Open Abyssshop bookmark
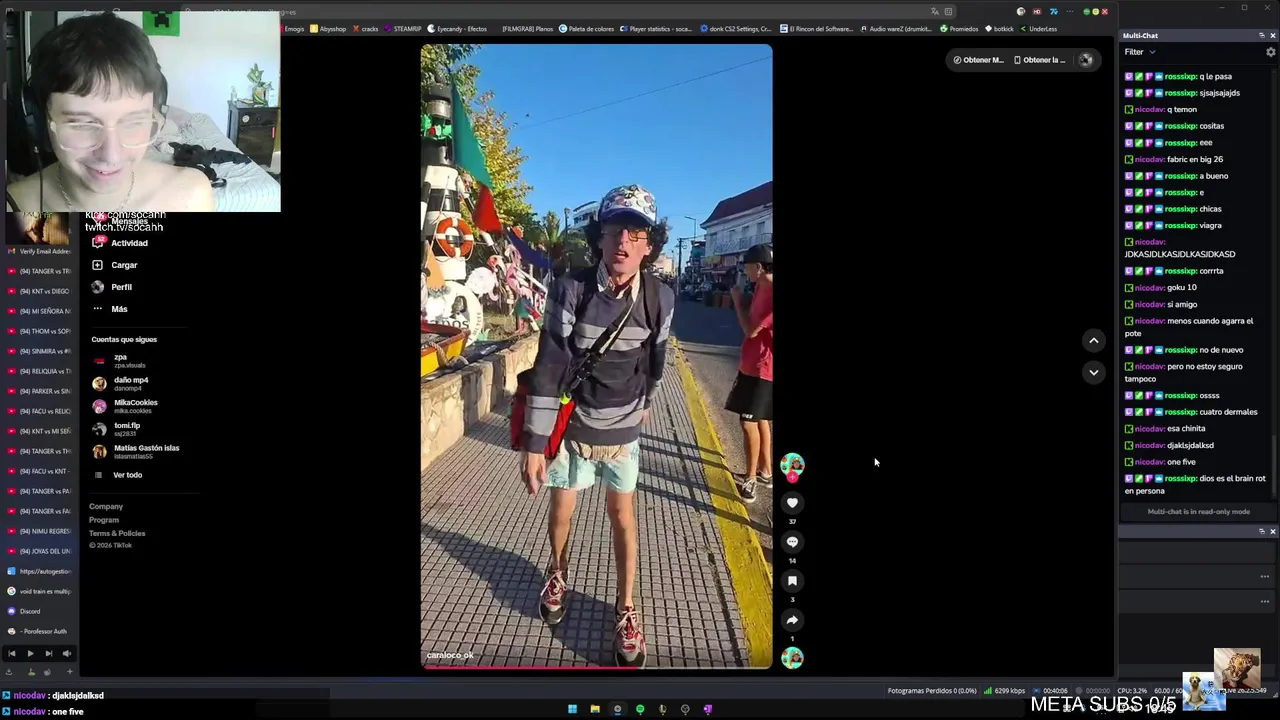 328,29
